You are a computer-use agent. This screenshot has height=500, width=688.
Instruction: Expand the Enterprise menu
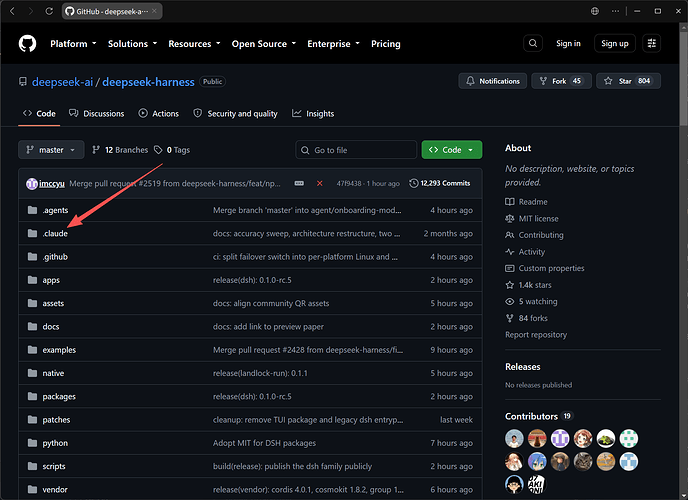coord(333,44)
